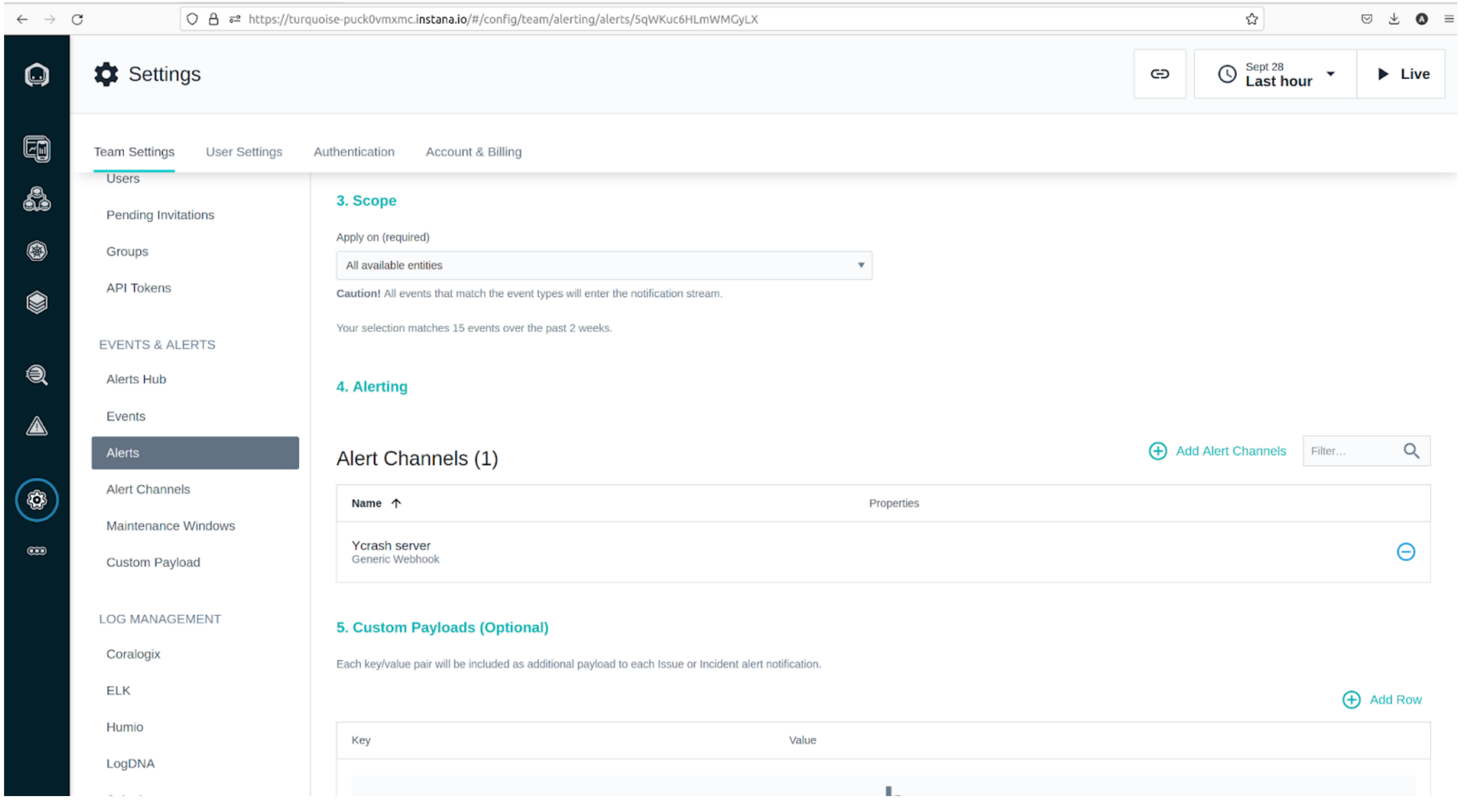Open Humio log management

(124, 727)
